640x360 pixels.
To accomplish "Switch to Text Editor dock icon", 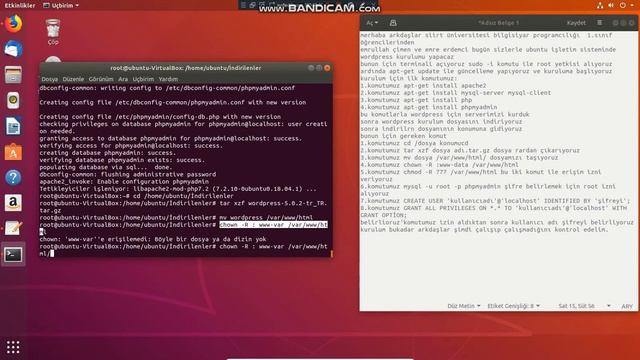I will (13, 229).
